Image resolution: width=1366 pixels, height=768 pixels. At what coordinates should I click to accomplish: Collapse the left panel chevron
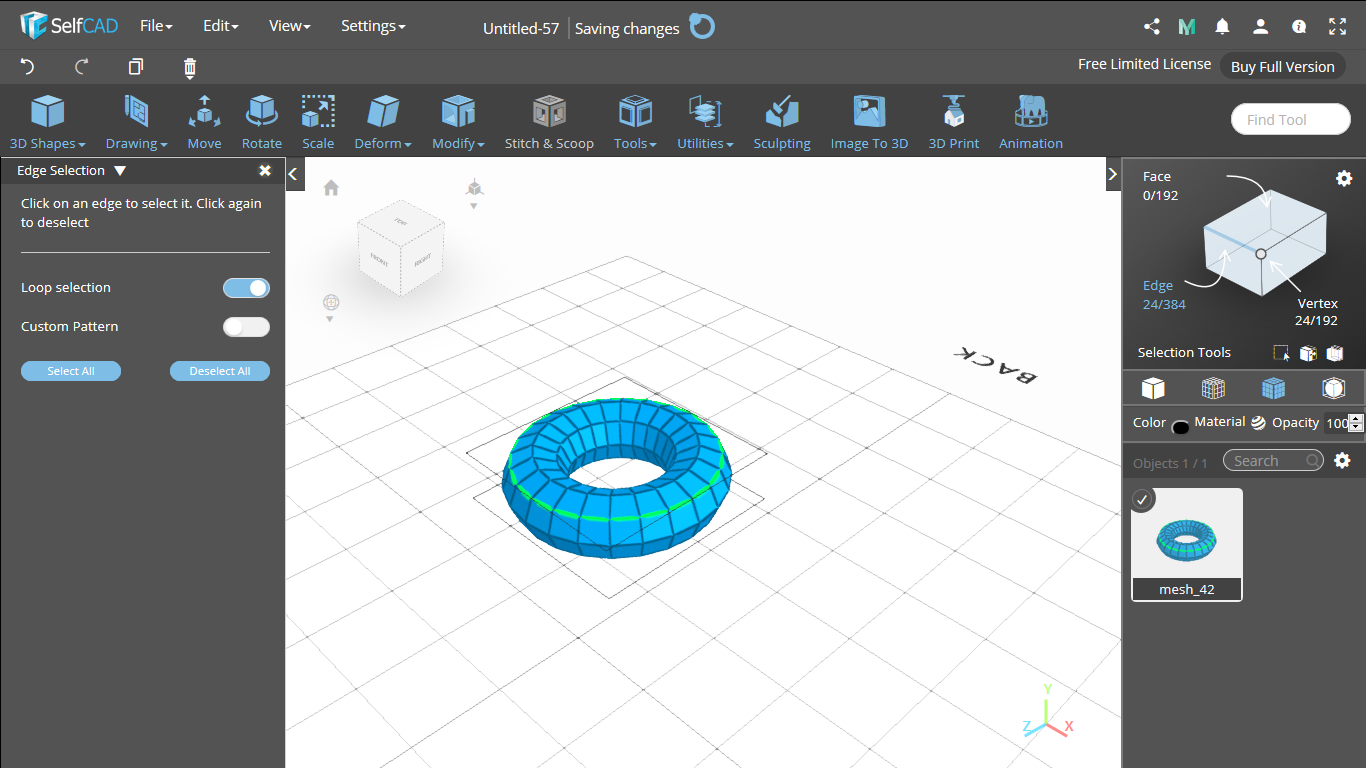pos(293,174)
